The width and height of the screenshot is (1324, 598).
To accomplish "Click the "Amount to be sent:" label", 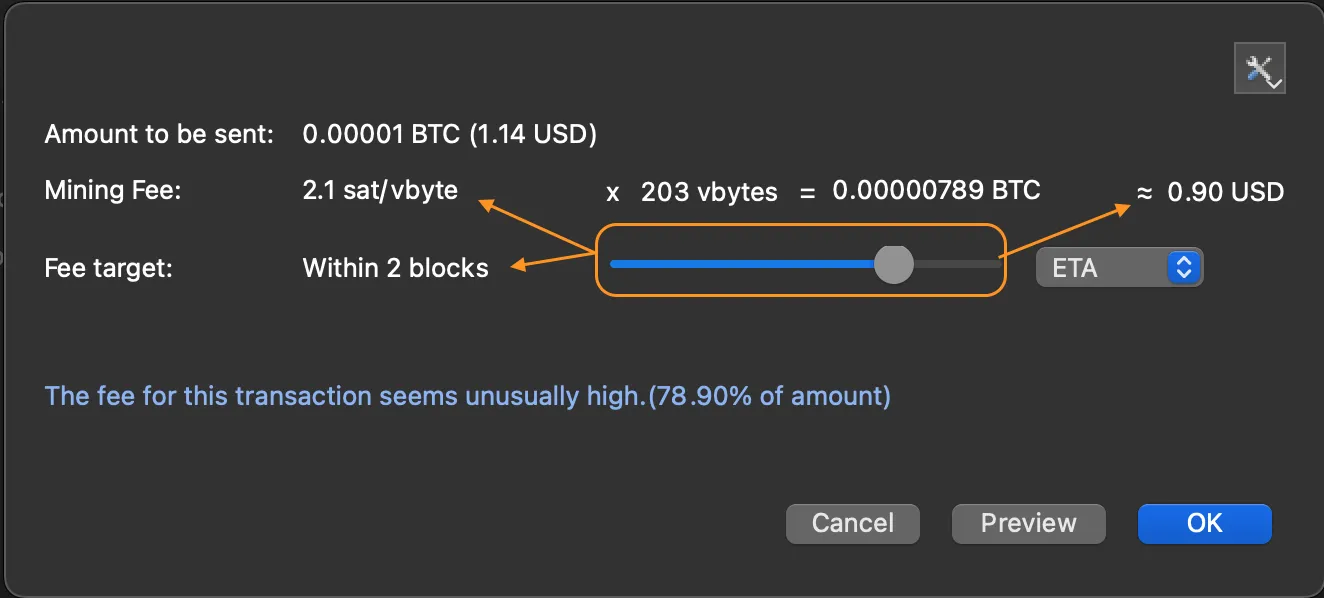I will point(159,134).
